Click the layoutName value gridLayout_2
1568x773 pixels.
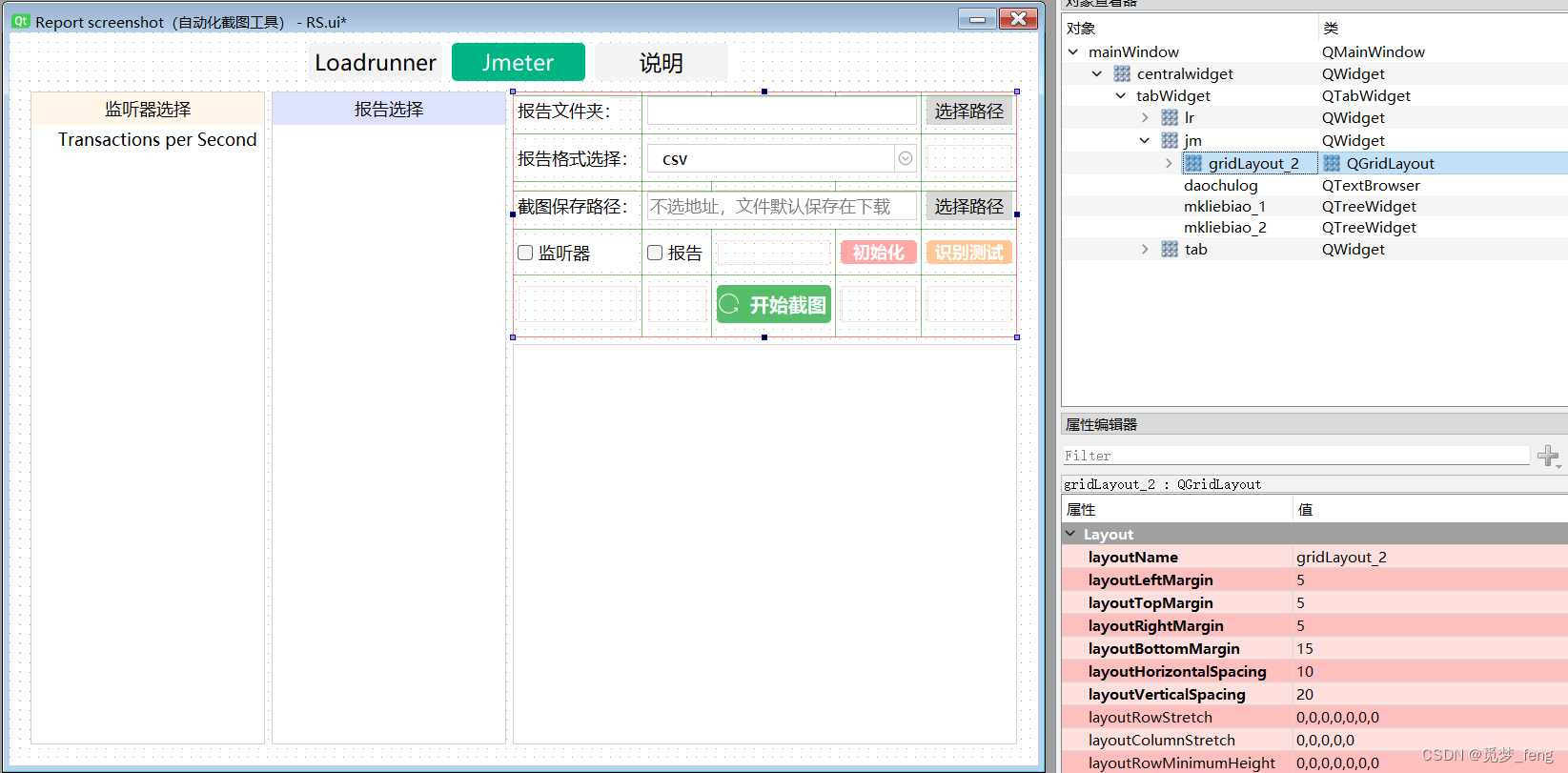[x=1341, y=557]
